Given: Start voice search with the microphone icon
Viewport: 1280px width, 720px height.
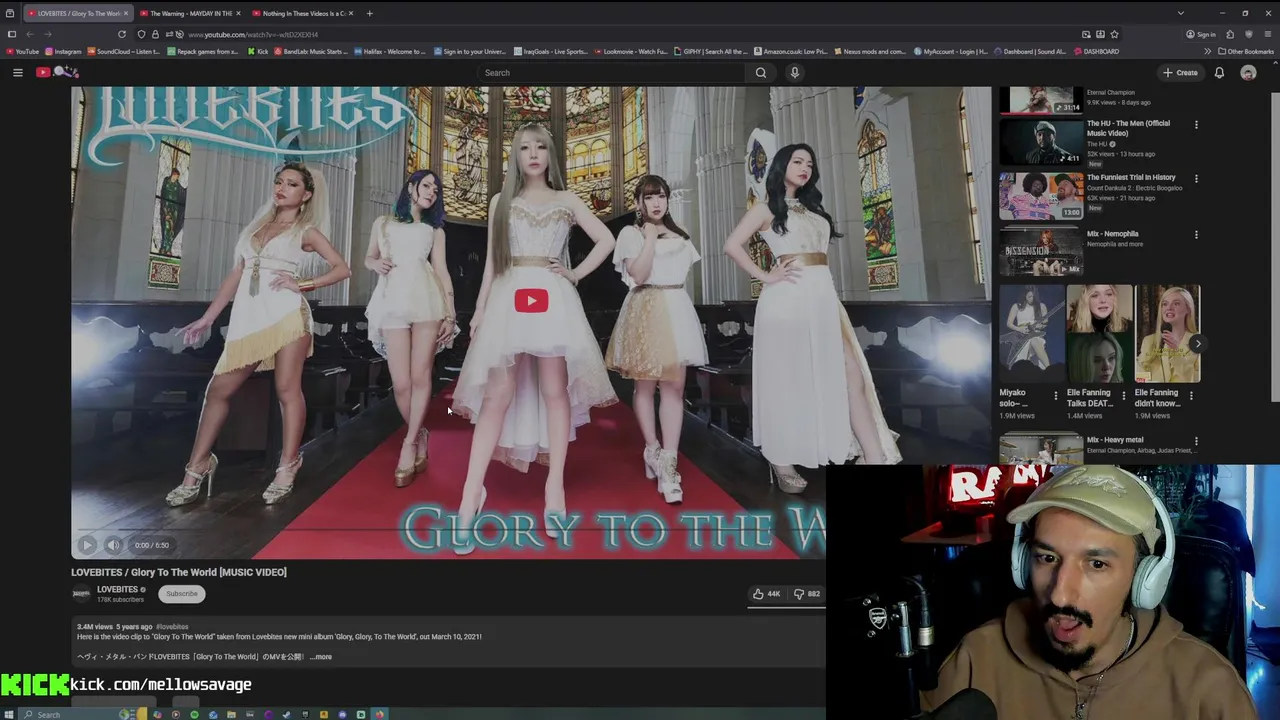Looking at the screenshot, I should coord(795,72).
